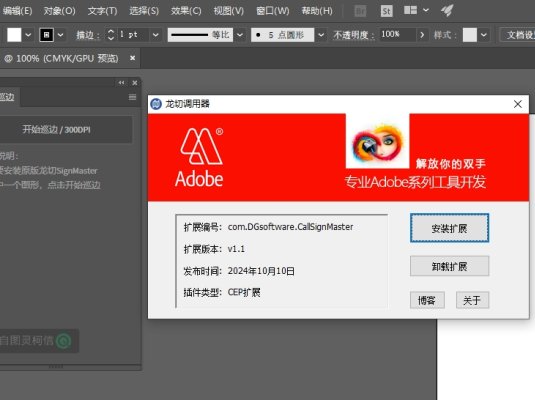Click the 5 点圆形 brush definition box
The height and width of the screenshot is (400, 535).
(283, 35)
